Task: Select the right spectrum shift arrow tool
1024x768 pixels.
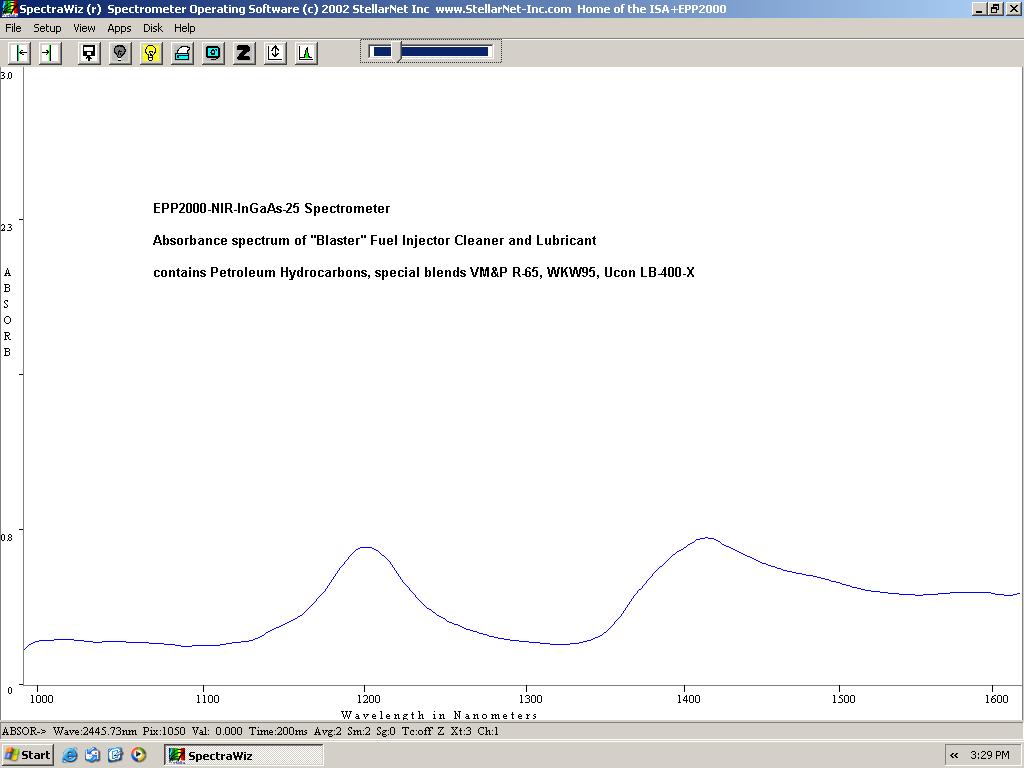Action: coord(49,53)
